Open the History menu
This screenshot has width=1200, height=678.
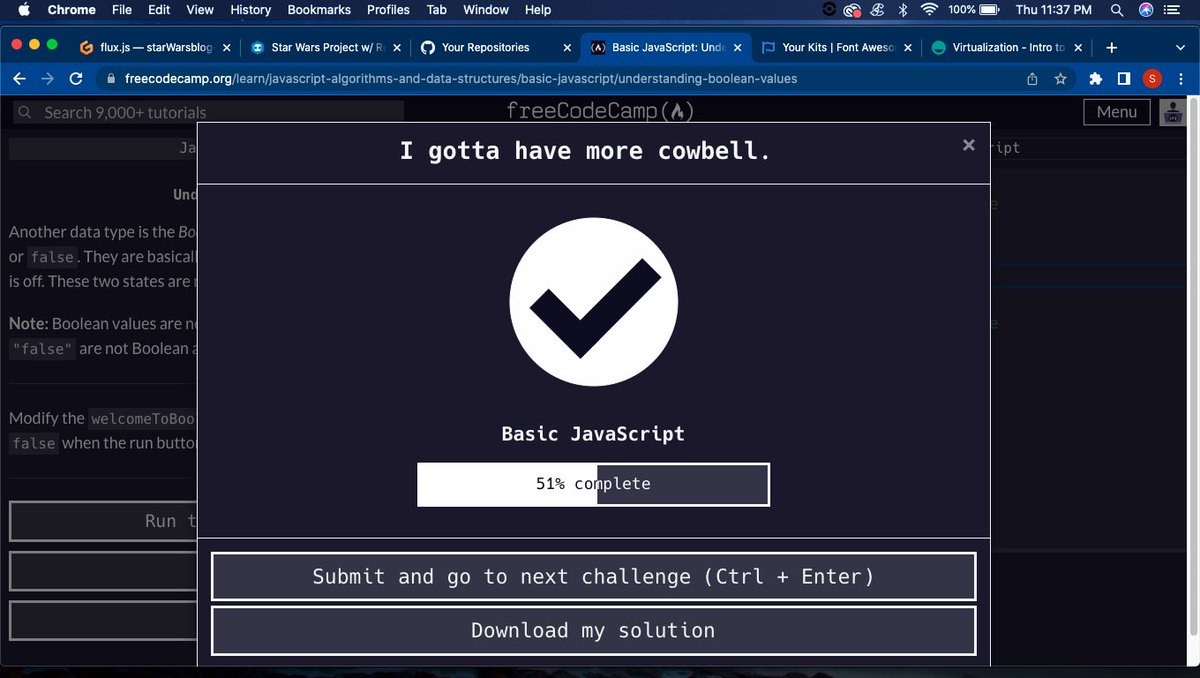[x=250, y=10]
